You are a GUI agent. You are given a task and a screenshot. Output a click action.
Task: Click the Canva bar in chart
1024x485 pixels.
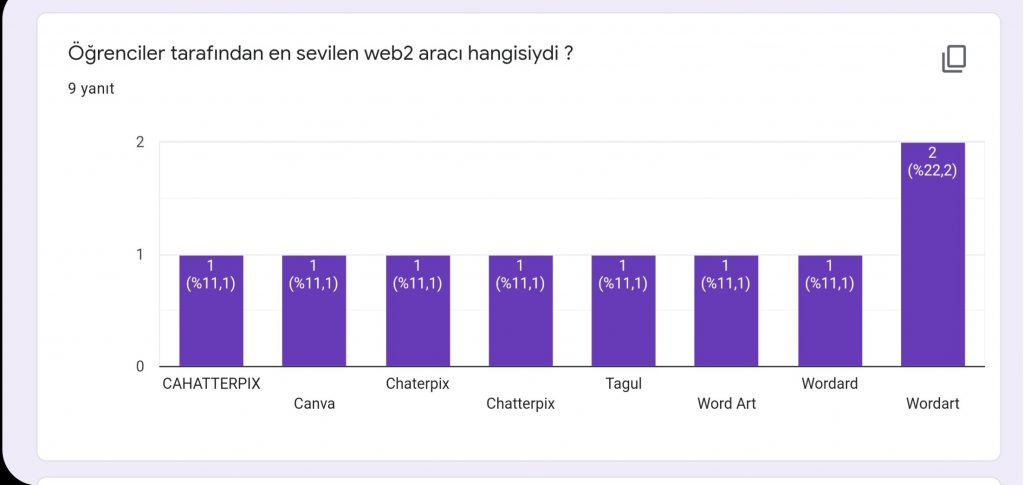pos(314,320)
